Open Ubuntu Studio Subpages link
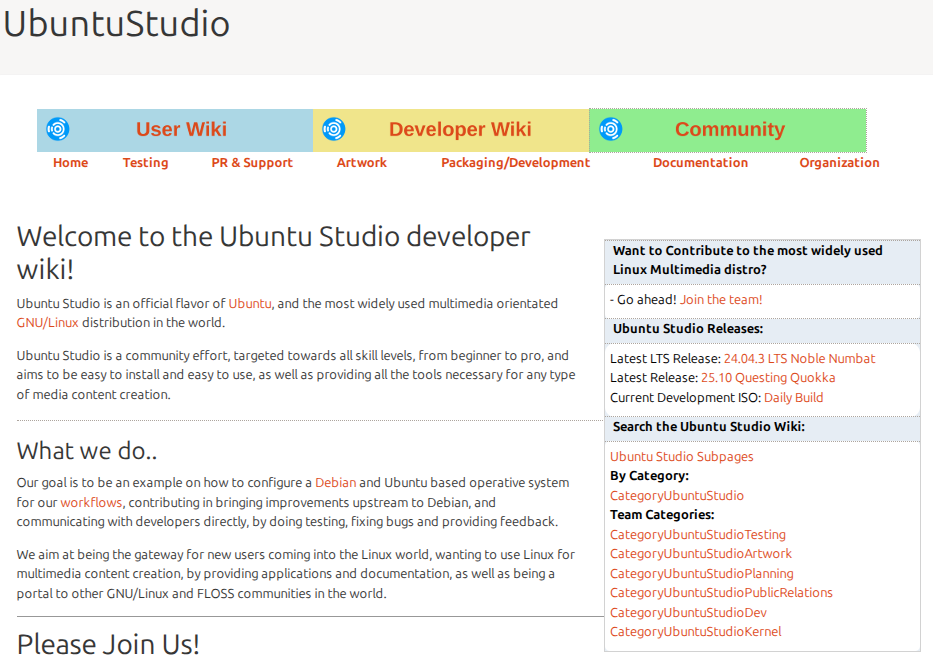Viewport: 933px width, 666px height. 681,456
